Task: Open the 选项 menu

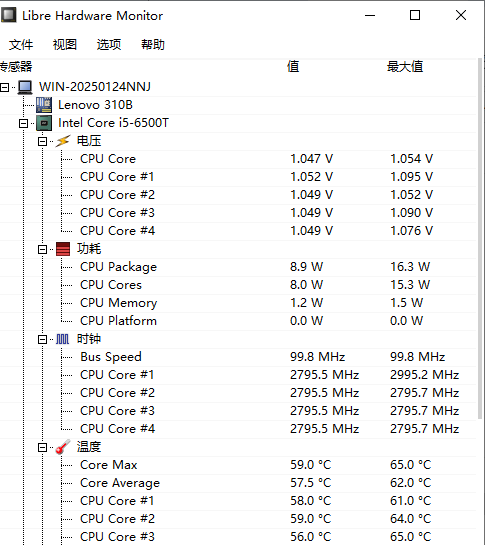Action: 109,44
